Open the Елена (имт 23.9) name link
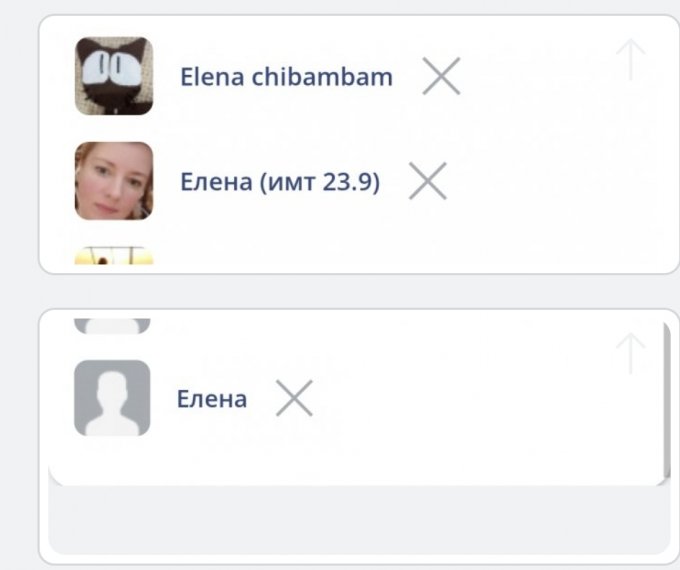Viewport: 680px width, 570px height. [x=280, y=181]
